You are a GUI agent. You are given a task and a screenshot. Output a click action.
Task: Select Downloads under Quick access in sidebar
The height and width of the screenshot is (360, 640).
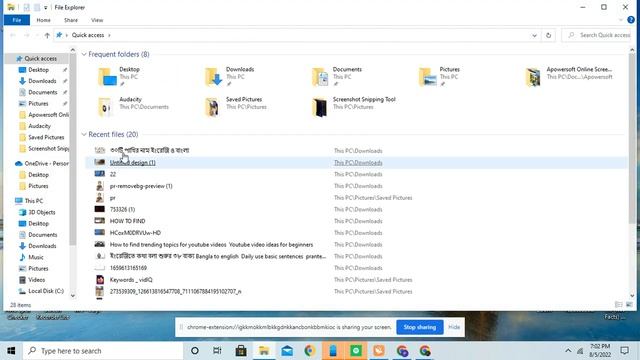(42, 81)
